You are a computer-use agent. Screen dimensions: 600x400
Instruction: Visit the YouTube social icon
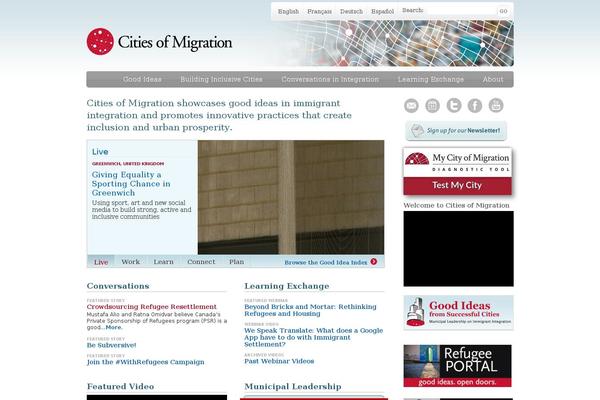(x=496, y=105)
